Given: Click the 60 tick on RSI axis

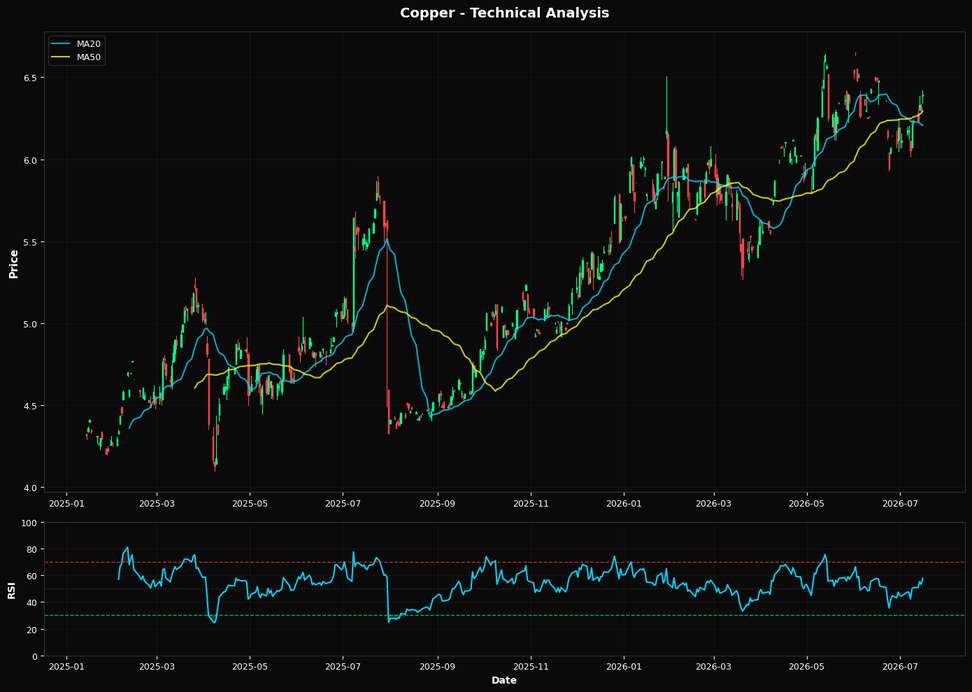Looking at the screenshot, I should pos(34,576).
